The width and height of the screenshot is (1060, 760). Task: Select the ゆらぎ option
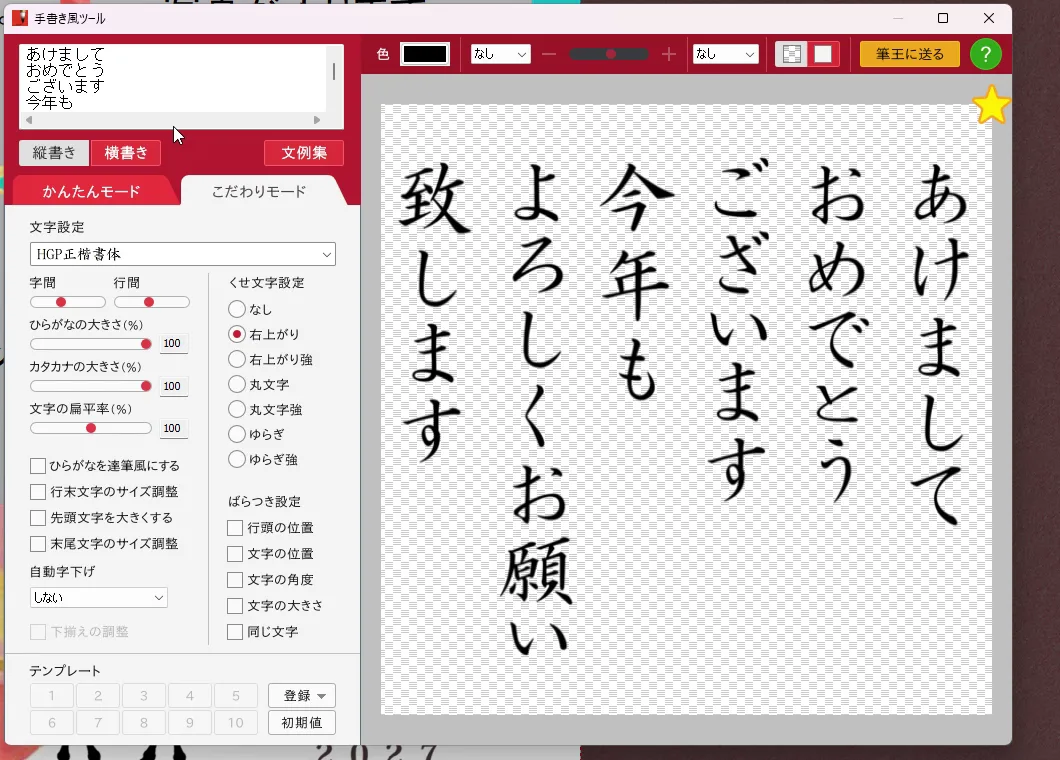point(237,434)
